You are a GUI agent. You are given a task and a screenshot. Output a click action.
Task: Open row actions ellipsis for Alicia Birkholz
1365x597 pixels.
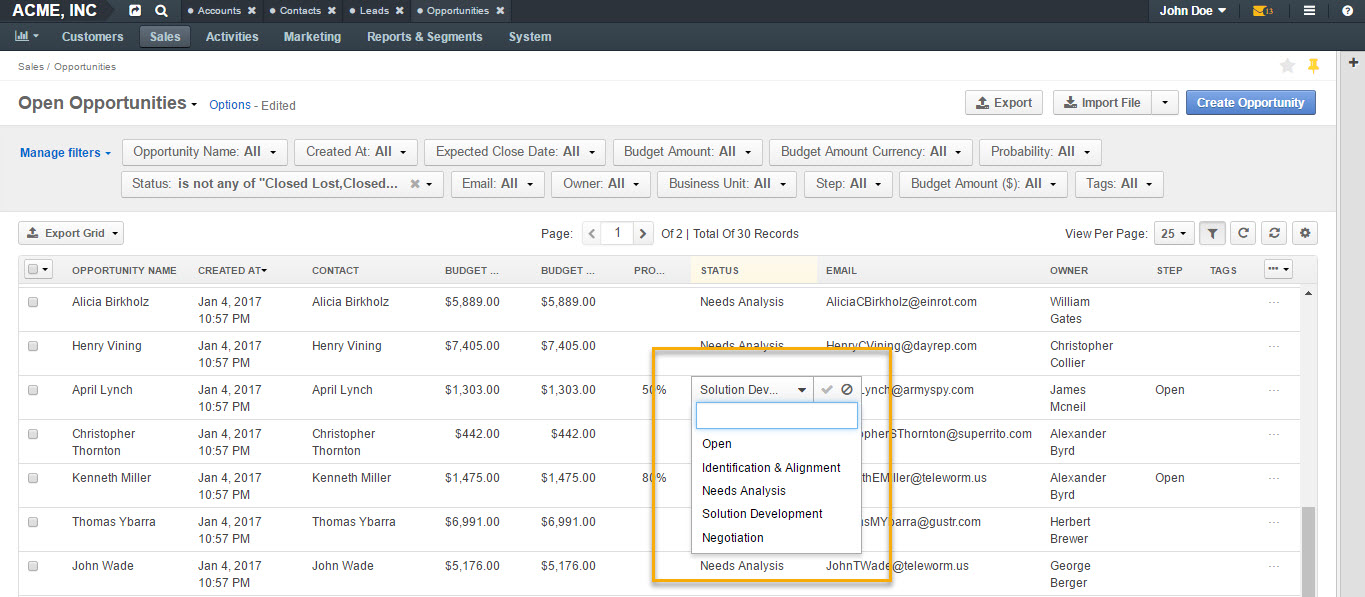click(1273, 302)
